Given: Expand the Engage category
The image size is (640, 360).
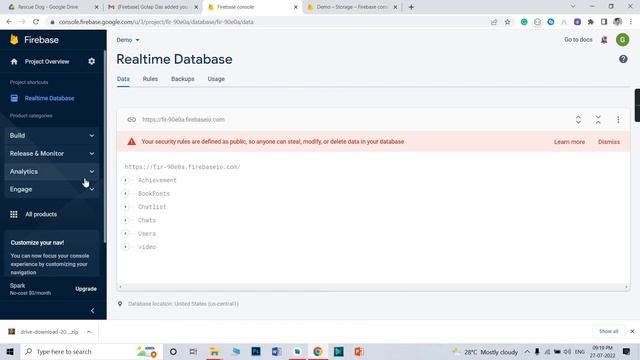Looking at the screenshot, I should (52, 189).
